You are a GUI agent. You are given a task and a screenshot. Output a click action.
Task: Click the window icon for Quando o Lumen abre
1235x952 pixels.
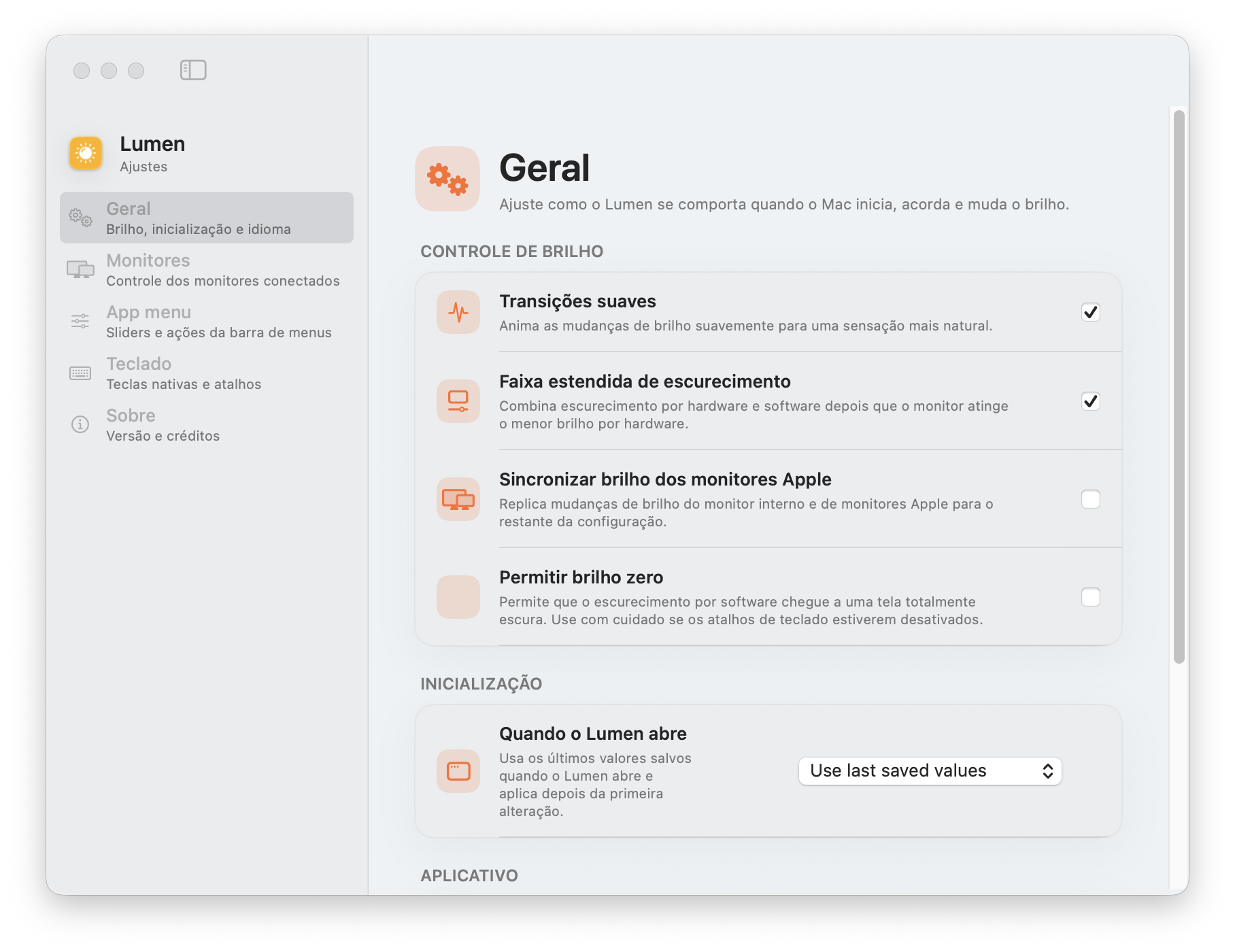point(458,771)
